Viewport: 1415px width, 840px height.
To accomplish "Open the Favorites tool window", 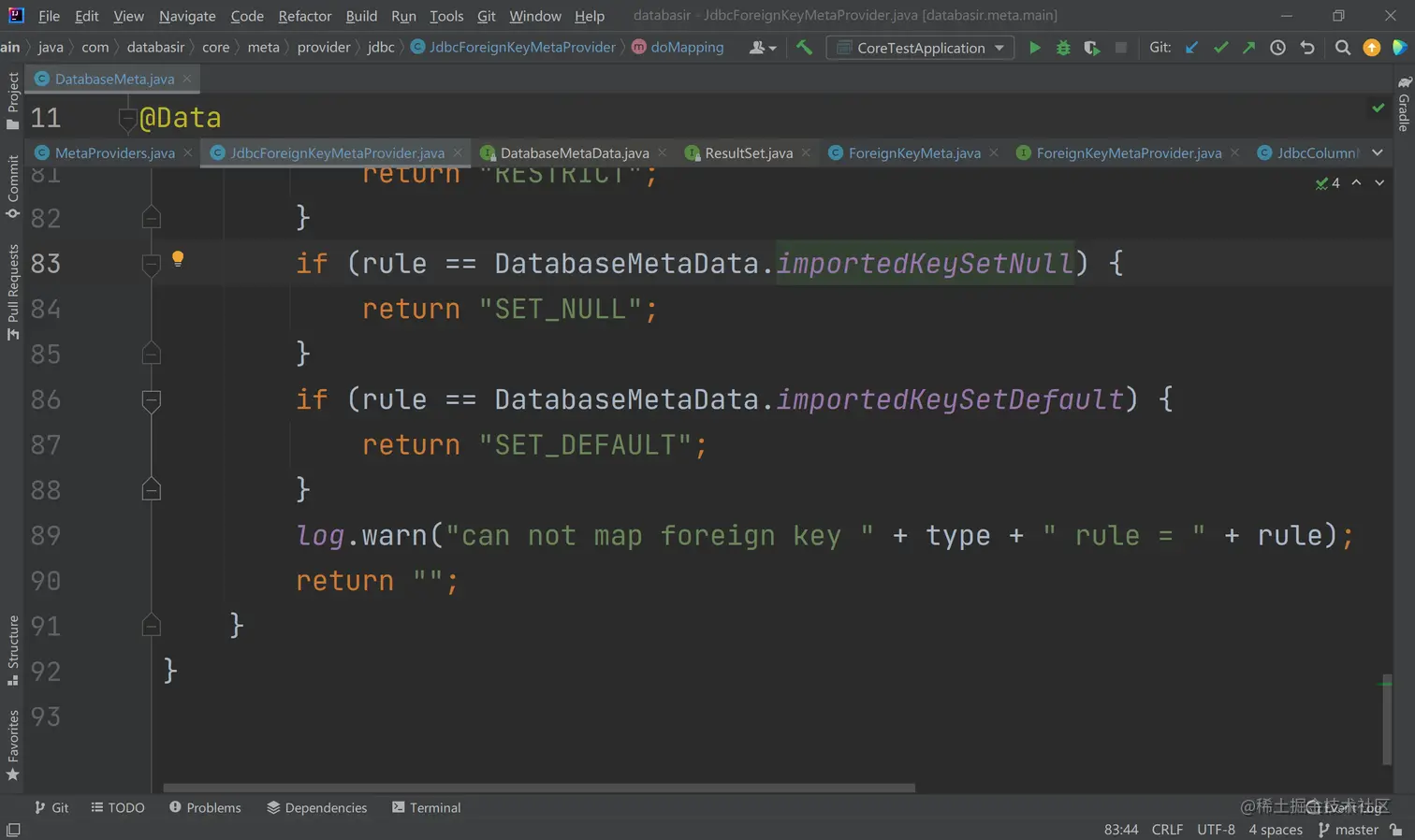I will point(12,746).
